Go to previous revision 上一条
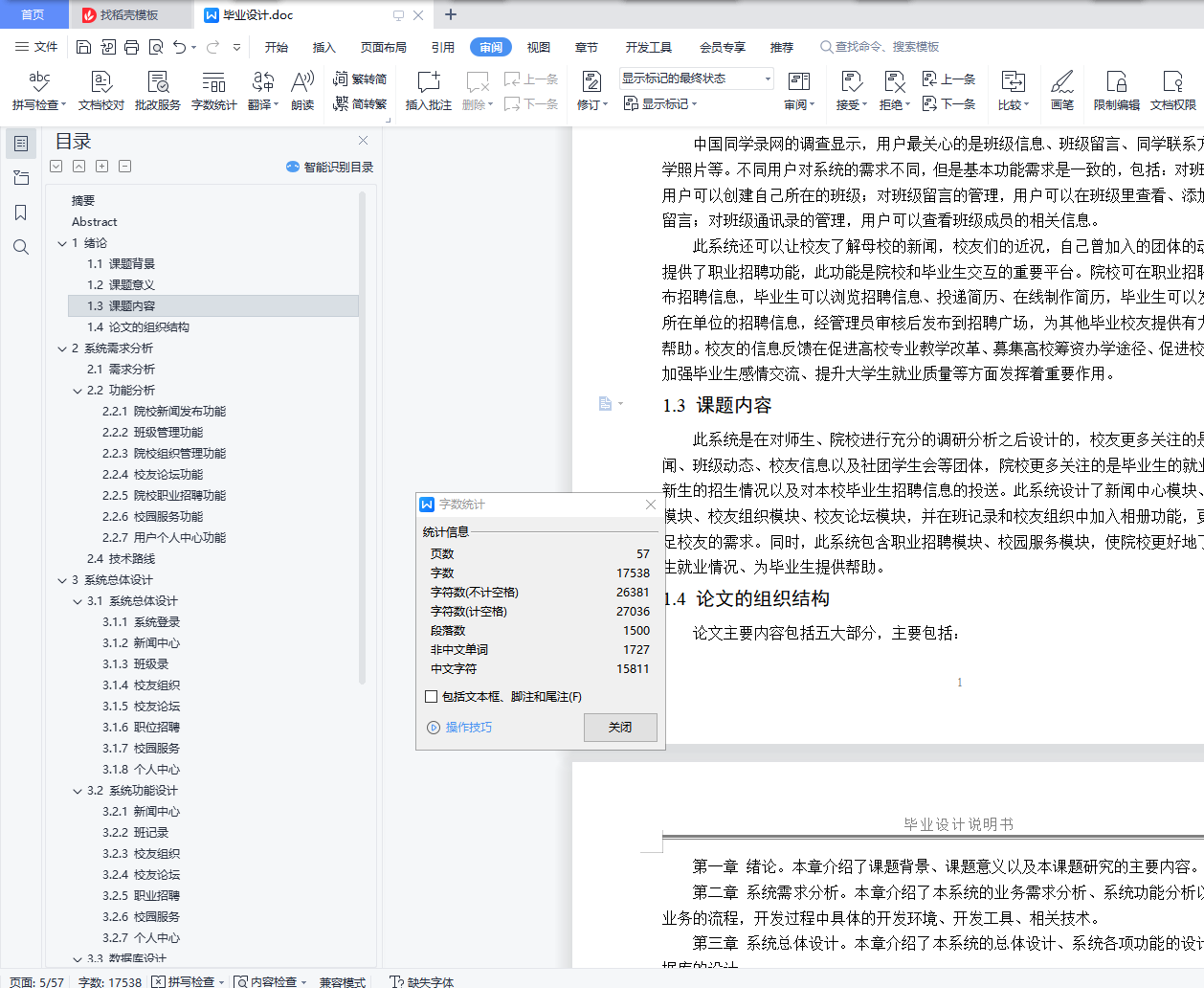The width and height of the screenshot is (1204, 988). click(949, 79)
